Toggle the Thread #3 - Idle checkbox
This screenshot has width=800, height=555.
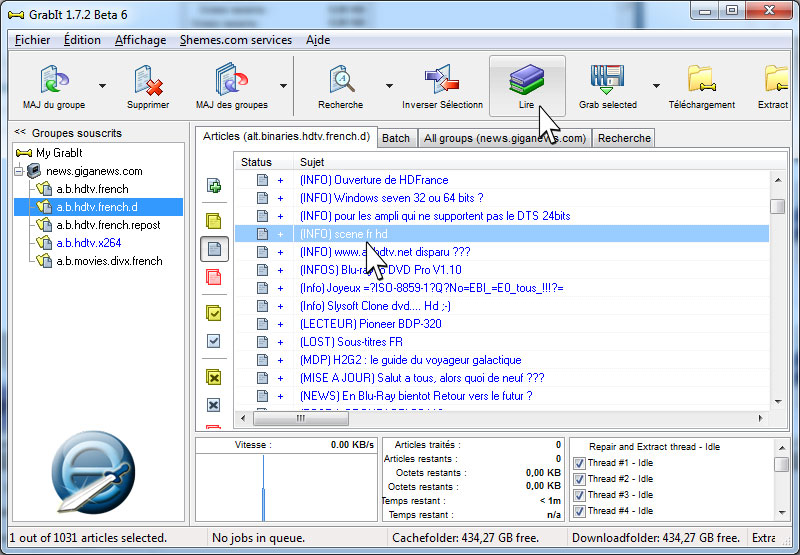[579, 495]
